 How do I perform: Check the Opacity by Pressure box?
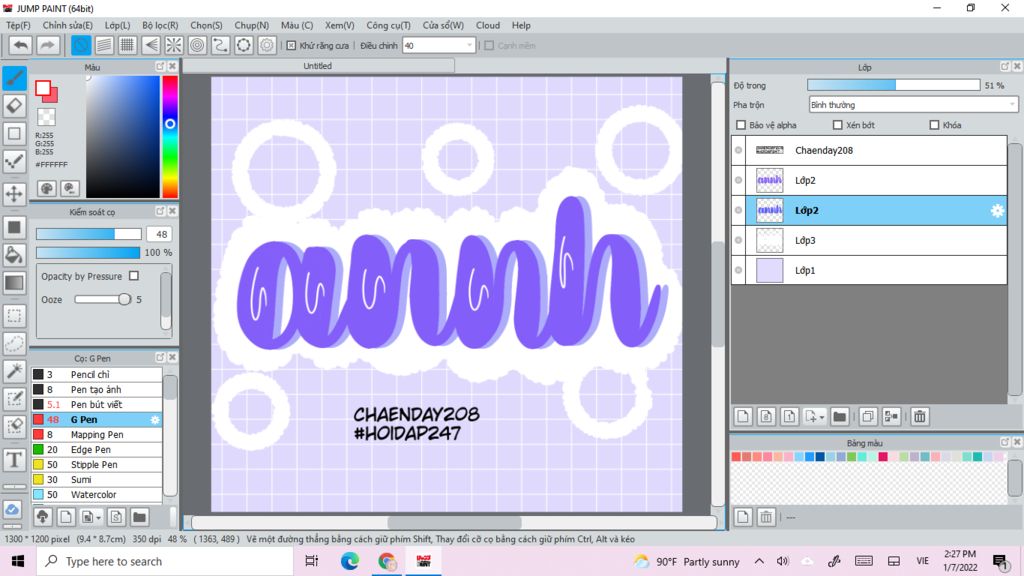(134, 276)
